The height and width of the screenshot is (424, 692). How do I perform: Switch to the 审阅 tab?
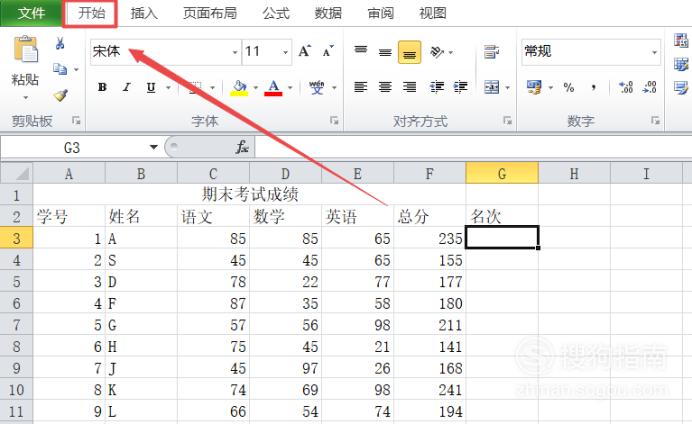point(381,13)
